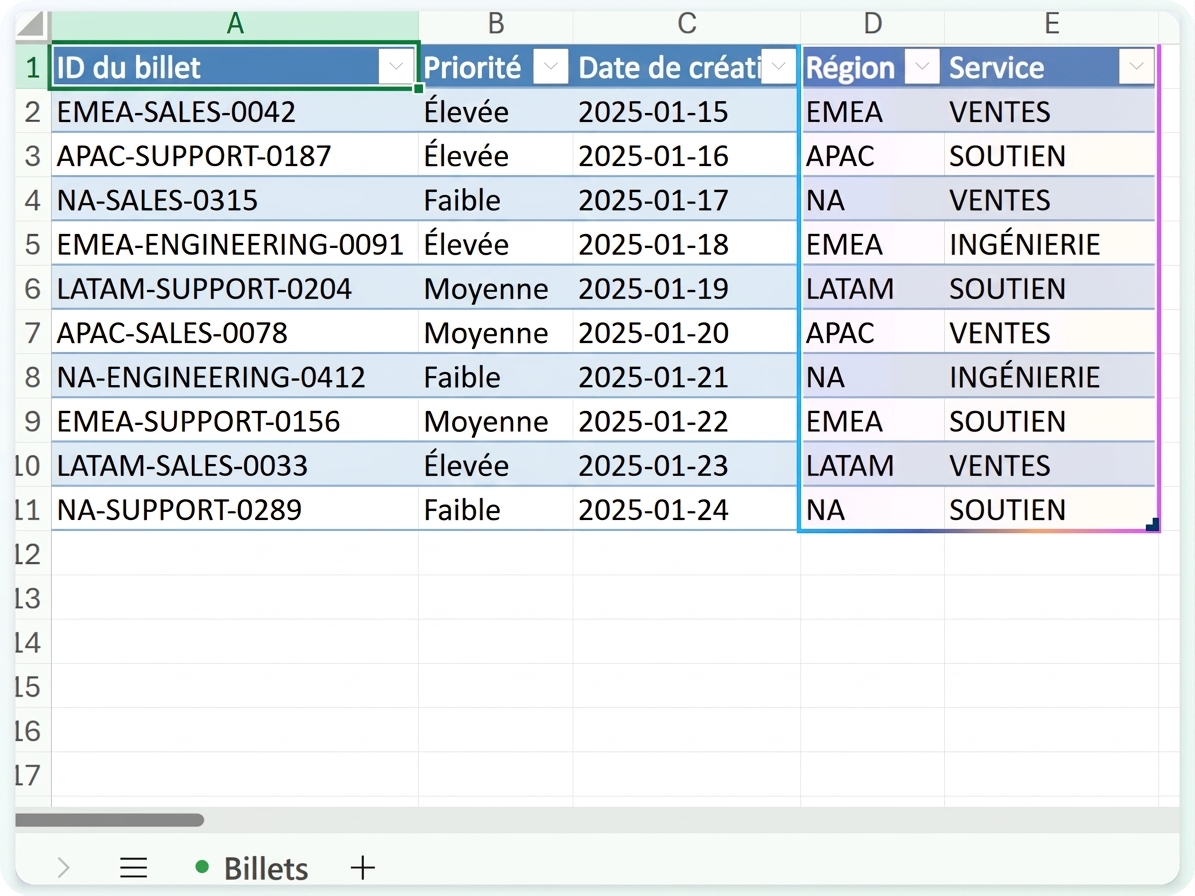
Task: Click SOUTIEN service in row 11
Action: point(1052,510)
